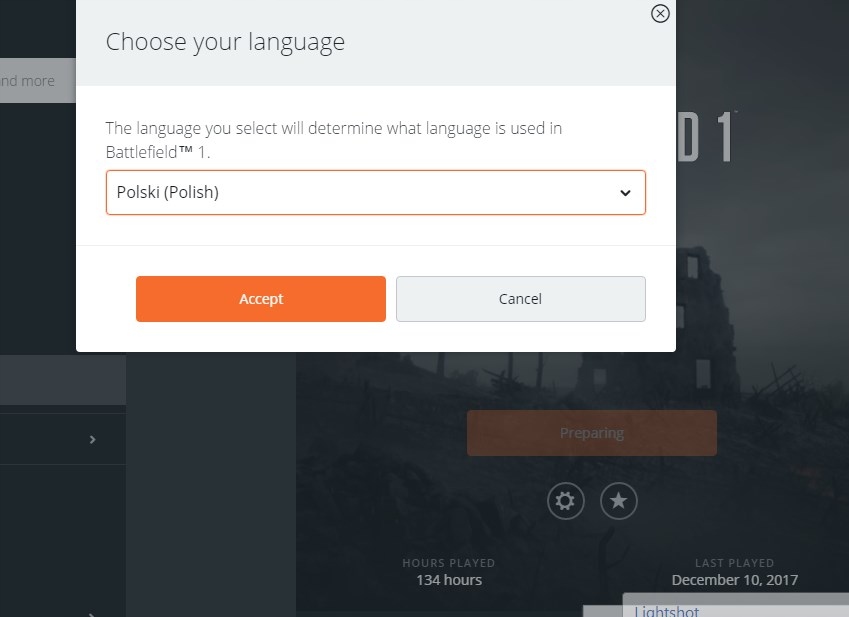Open game settings gear icon
This screenshot has width=849, height=617.
pos(565,501)
